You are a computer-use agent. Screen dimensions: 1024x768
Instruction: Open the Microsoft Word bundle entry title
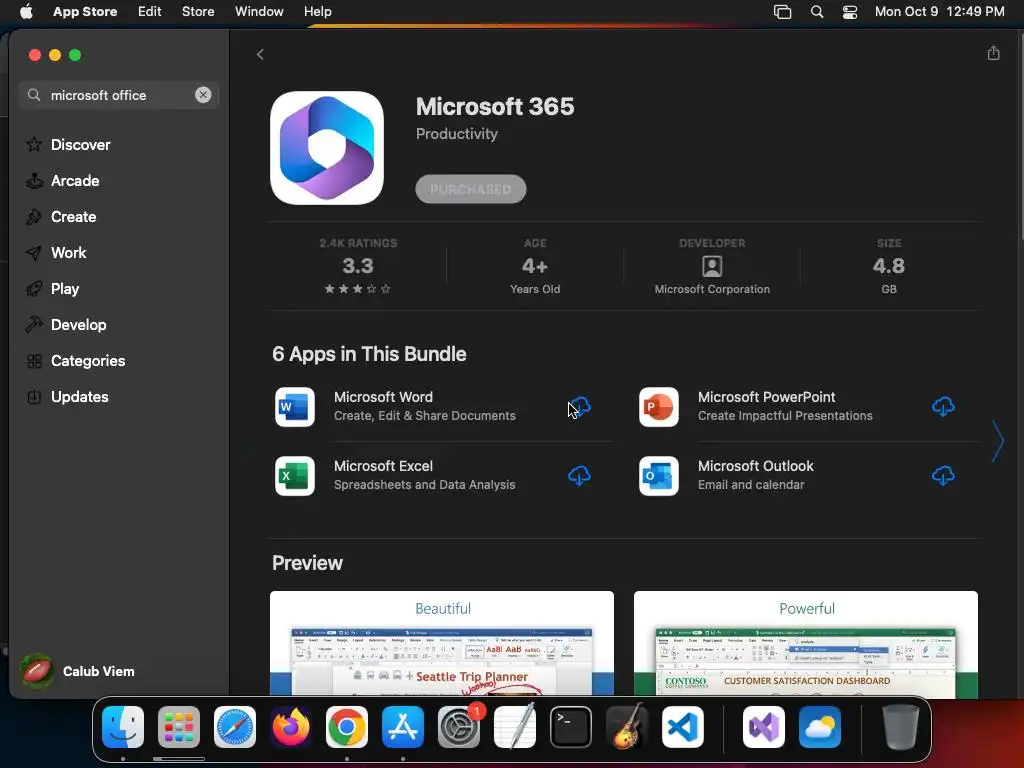[383, 397]
